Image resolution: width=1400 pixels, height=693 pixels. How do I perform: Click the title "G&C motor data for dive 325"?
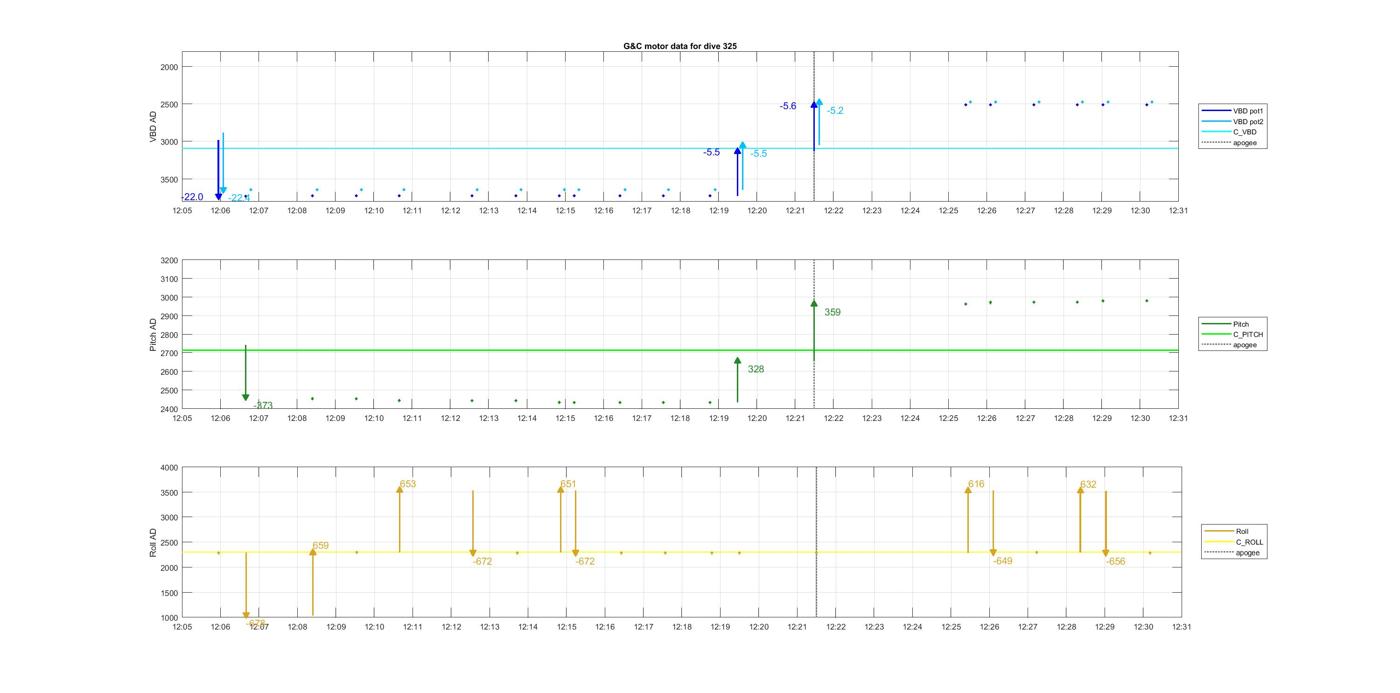point(680,46)
